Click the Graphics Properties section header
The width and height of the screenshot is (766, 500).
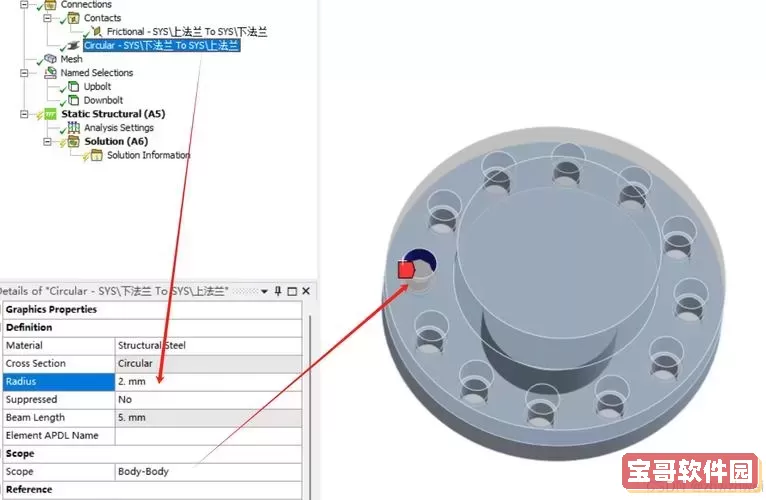point(152,309)
